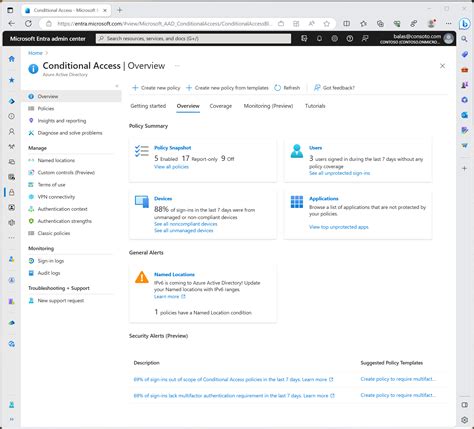Viewport: 474px width, 429px height.
Task: Open the left rail ellipsis more items
Action: pyautogui.click(x=12, y=238)
